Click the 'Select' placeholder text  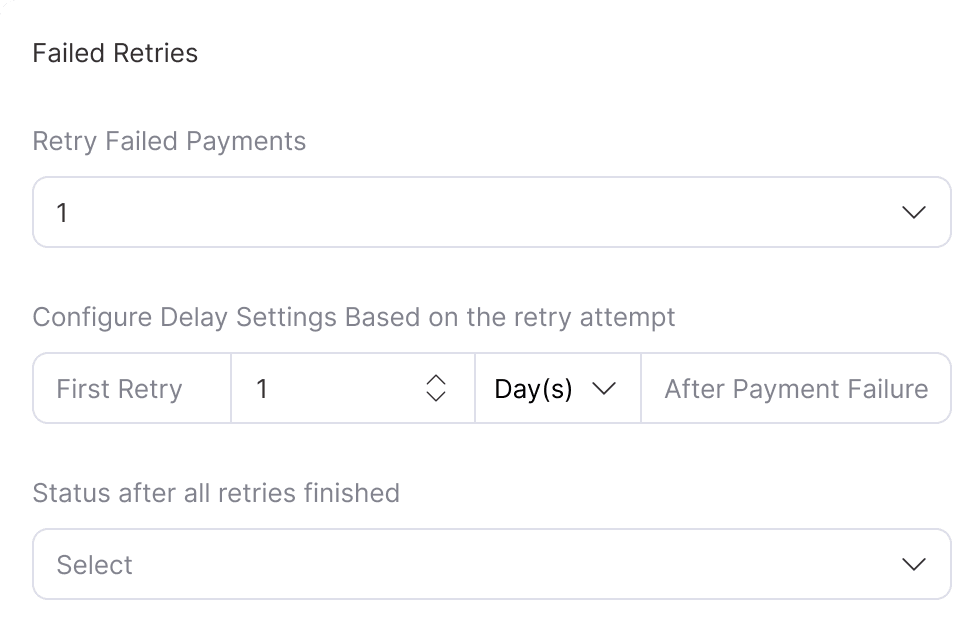point(95,565)
